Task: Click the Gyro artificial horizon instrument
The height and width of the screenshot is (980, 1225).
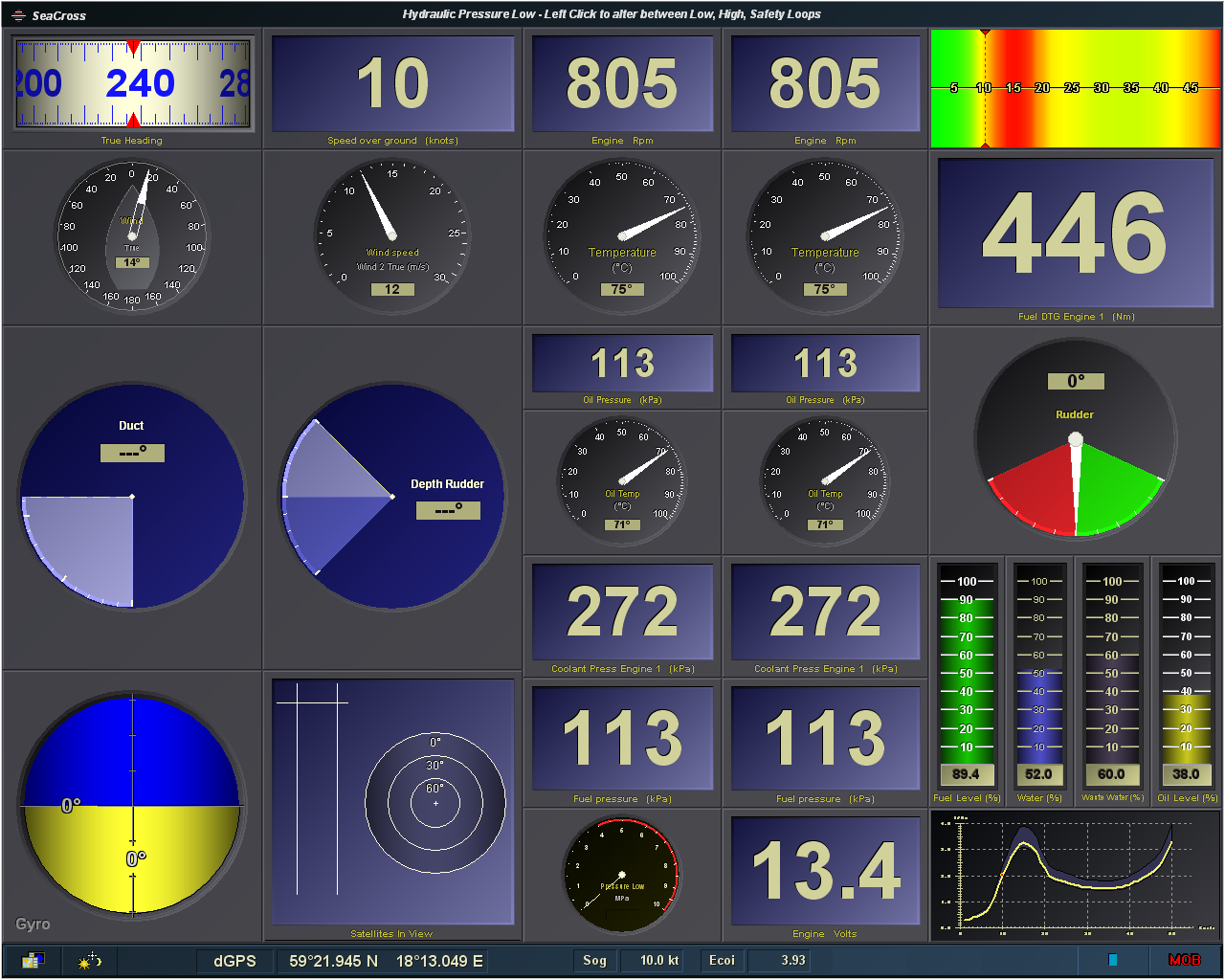Action: 132,806
